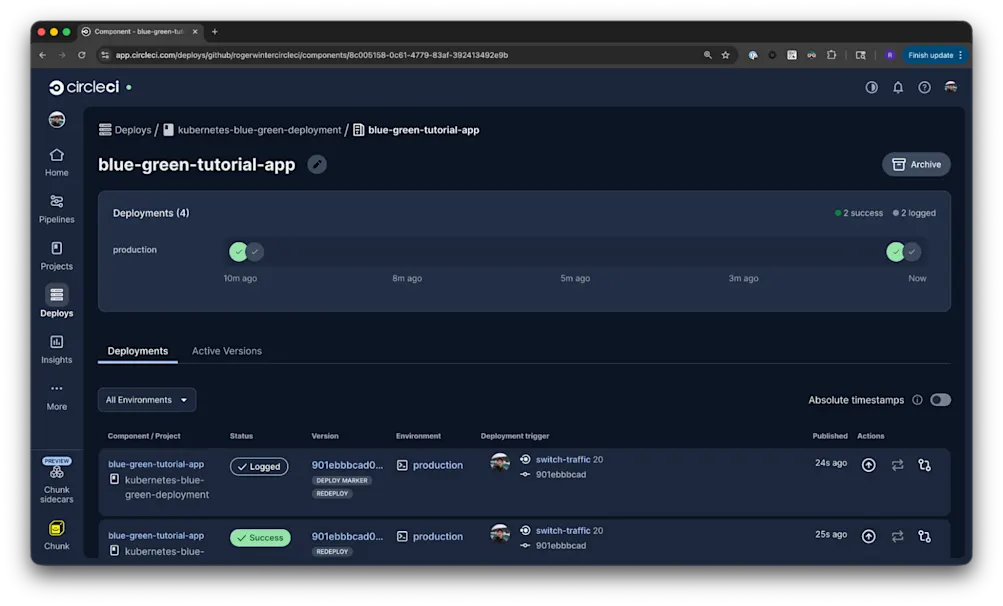Go back in browser history
Image resolution: width=1003 pixels, height=606 pixels.
(x=42, y=55)
